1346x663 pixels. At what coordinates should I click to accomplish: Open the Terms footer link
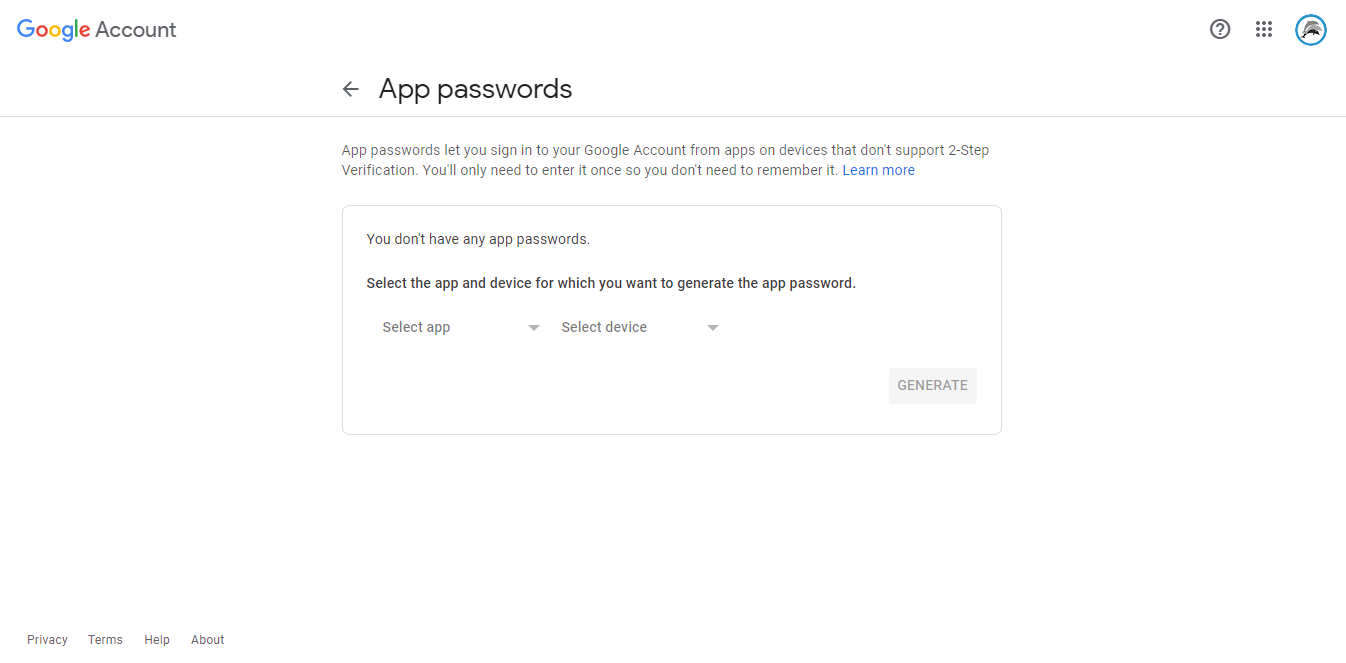[x=105, y=640]
